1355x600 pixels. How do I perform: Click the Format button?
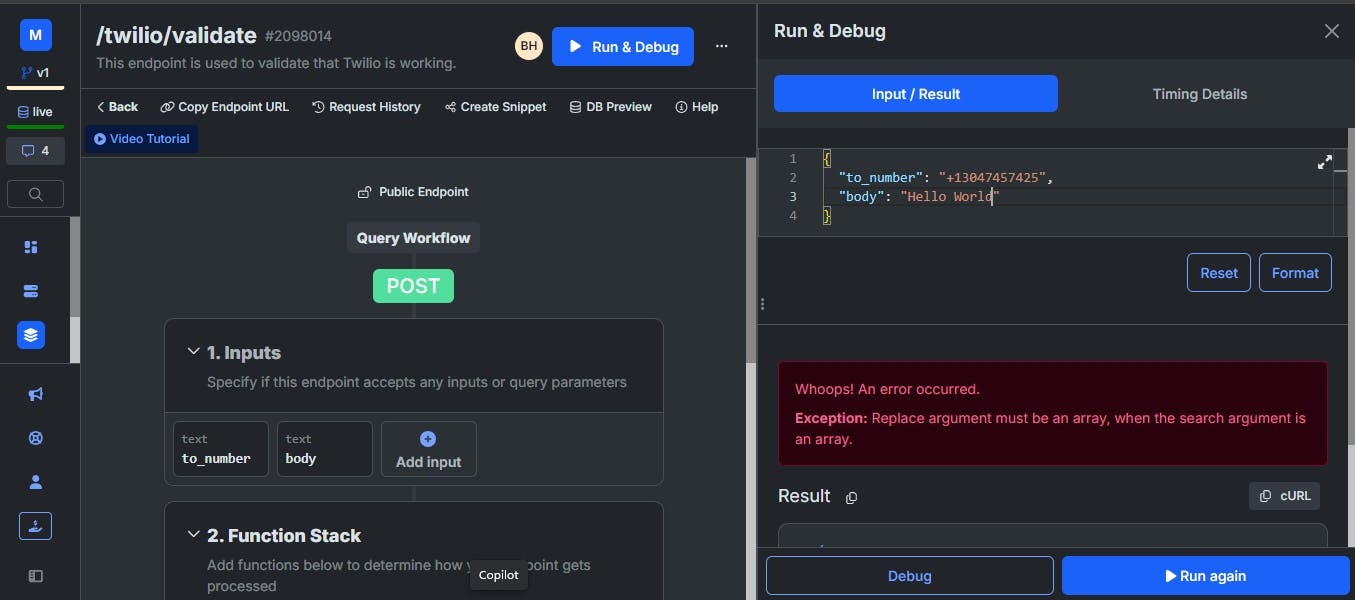pyautogui.click(x=1295, y=273)
